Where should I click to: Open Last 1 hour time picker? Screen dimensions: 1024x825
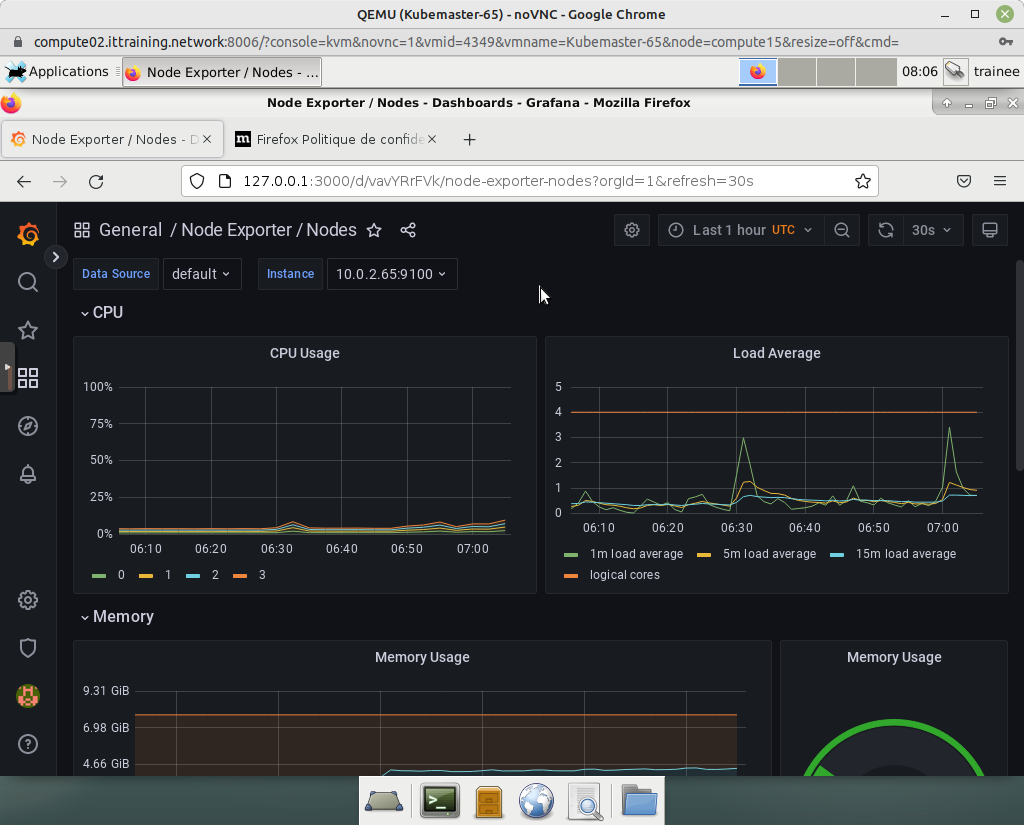coord(740,230)
